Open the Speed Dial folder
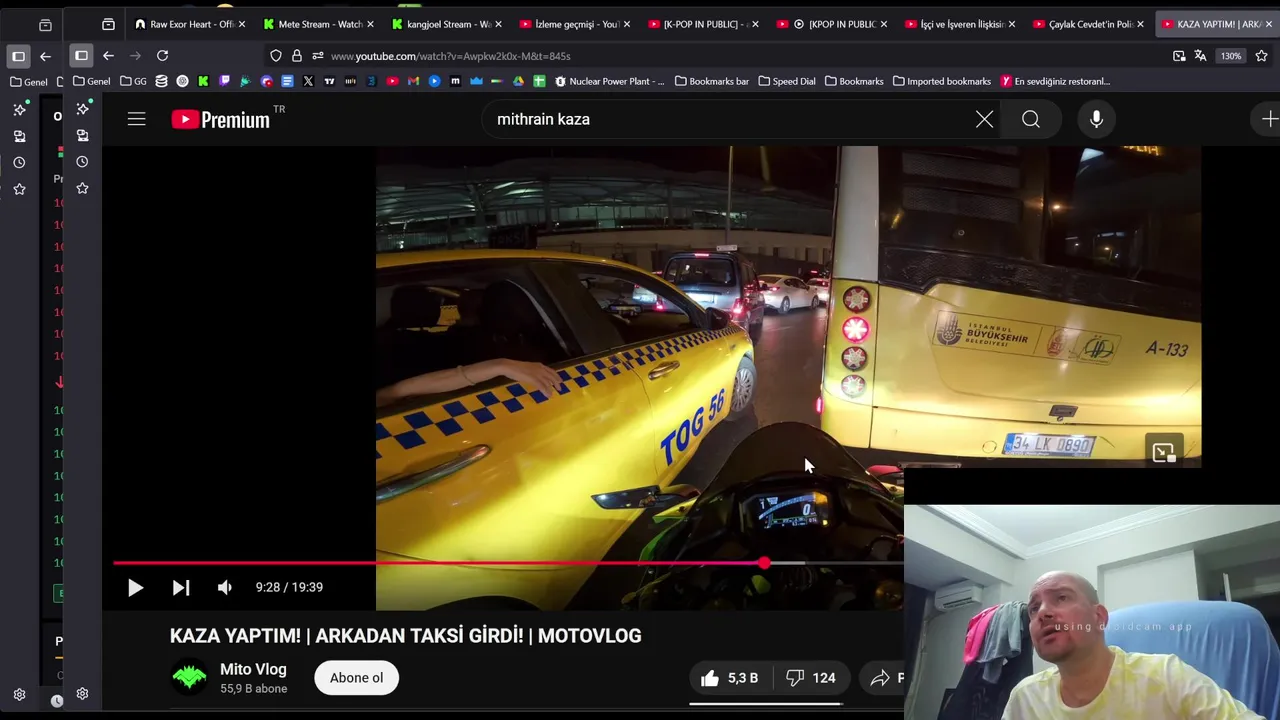This screenshot has height=720, width=1280. 787,81
